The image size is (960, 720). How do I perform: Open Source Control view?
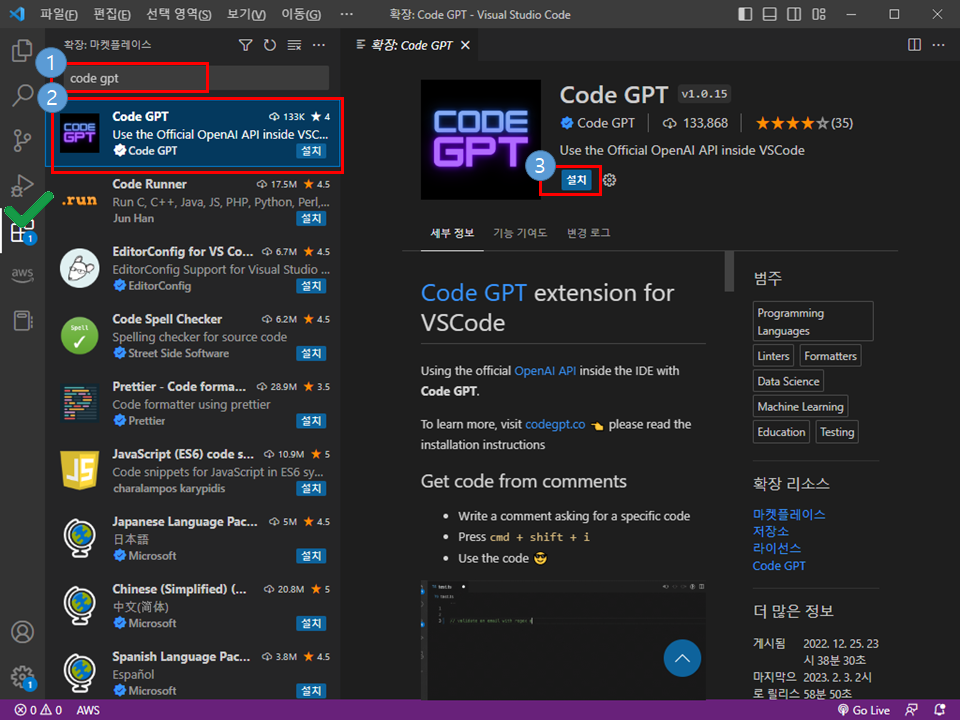click(x=22, y=140)
